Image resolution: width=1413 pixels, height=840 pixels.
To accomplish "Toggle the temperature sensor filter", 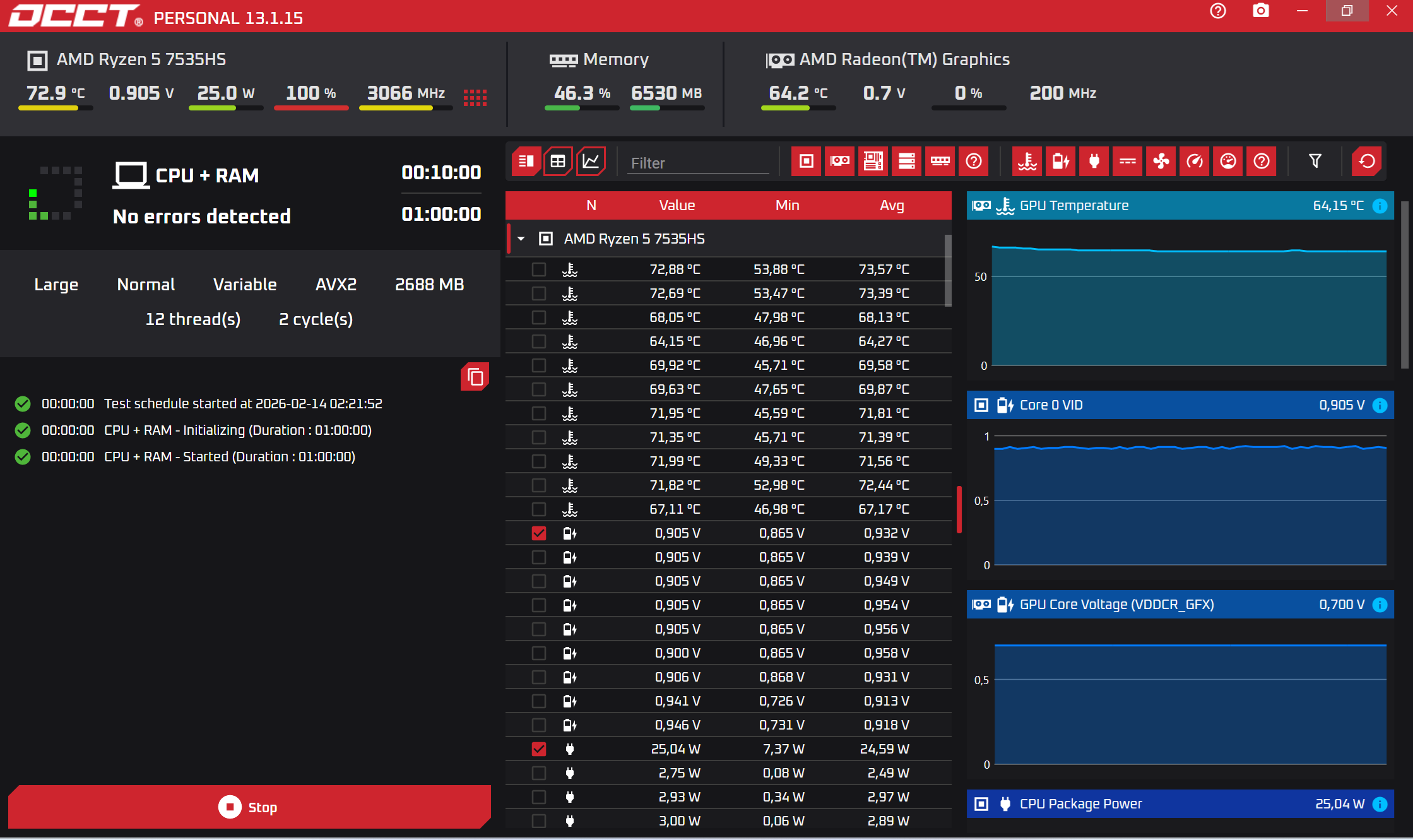I will tap(1027, 162).
